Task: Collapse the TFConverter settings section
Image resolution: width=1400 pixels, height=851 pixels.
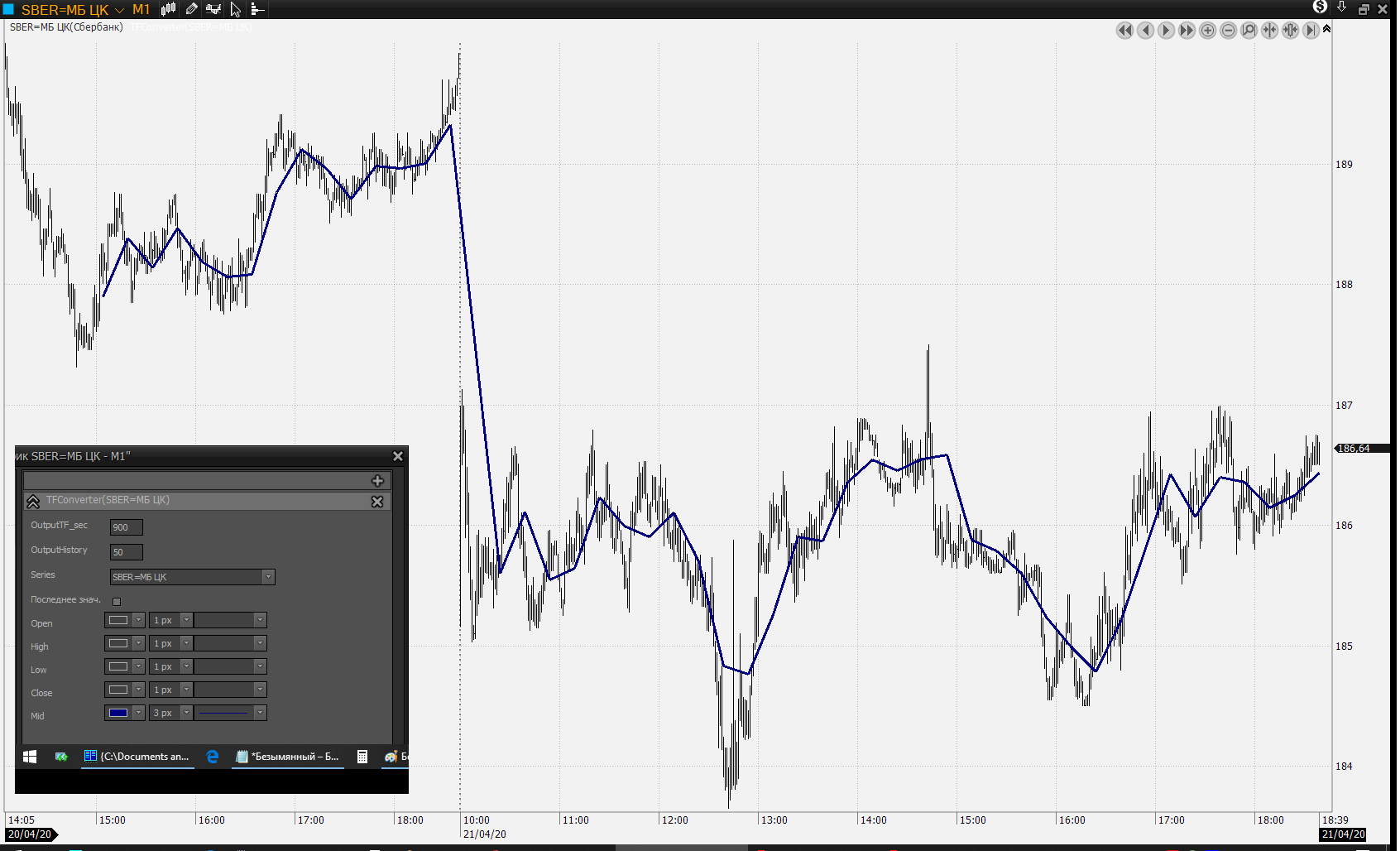Action: [33, 502]
